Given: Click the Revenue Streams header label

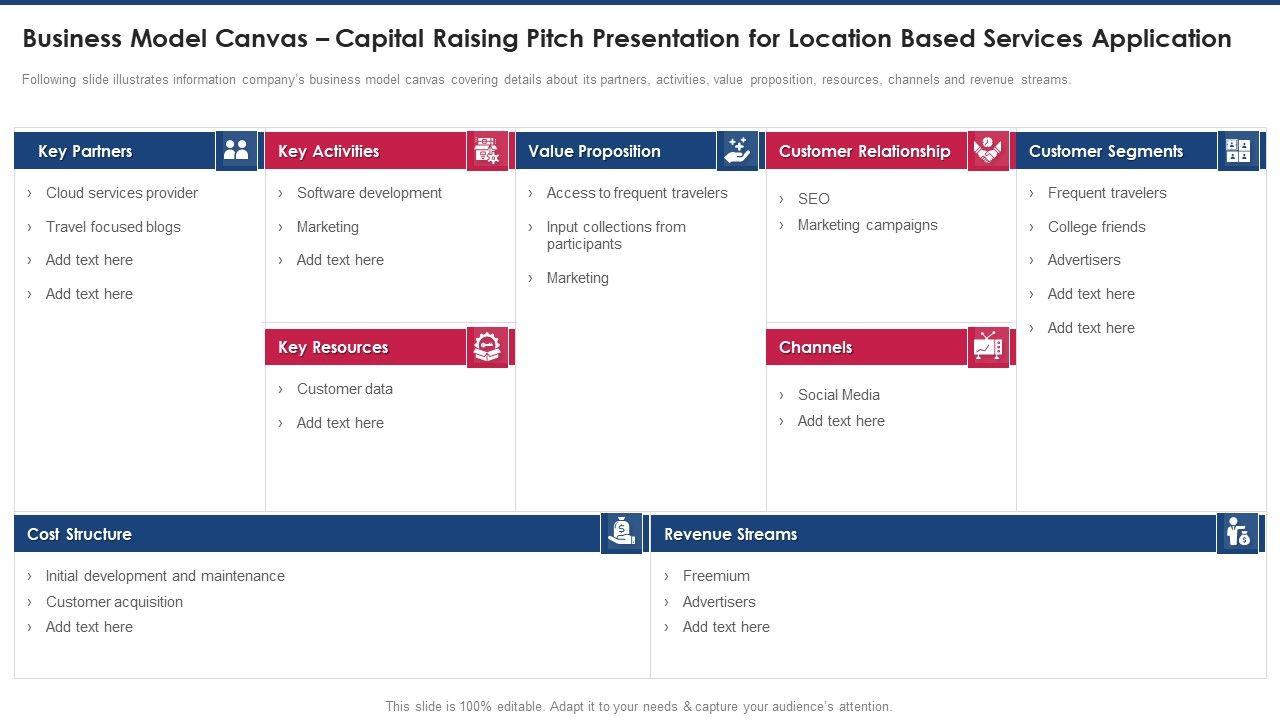Looking at the screenshot, I should coord(730,534).
